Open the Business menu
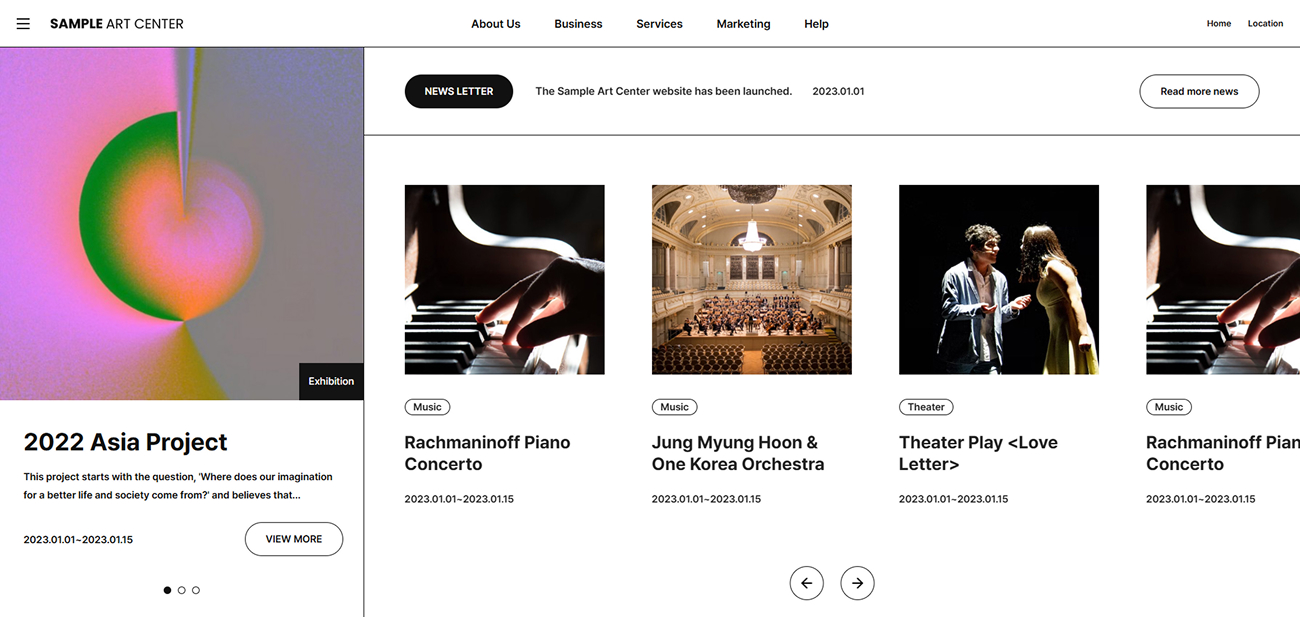This screenshot has width=1300, height=617. pyautogui.click(x=578, y=23)
